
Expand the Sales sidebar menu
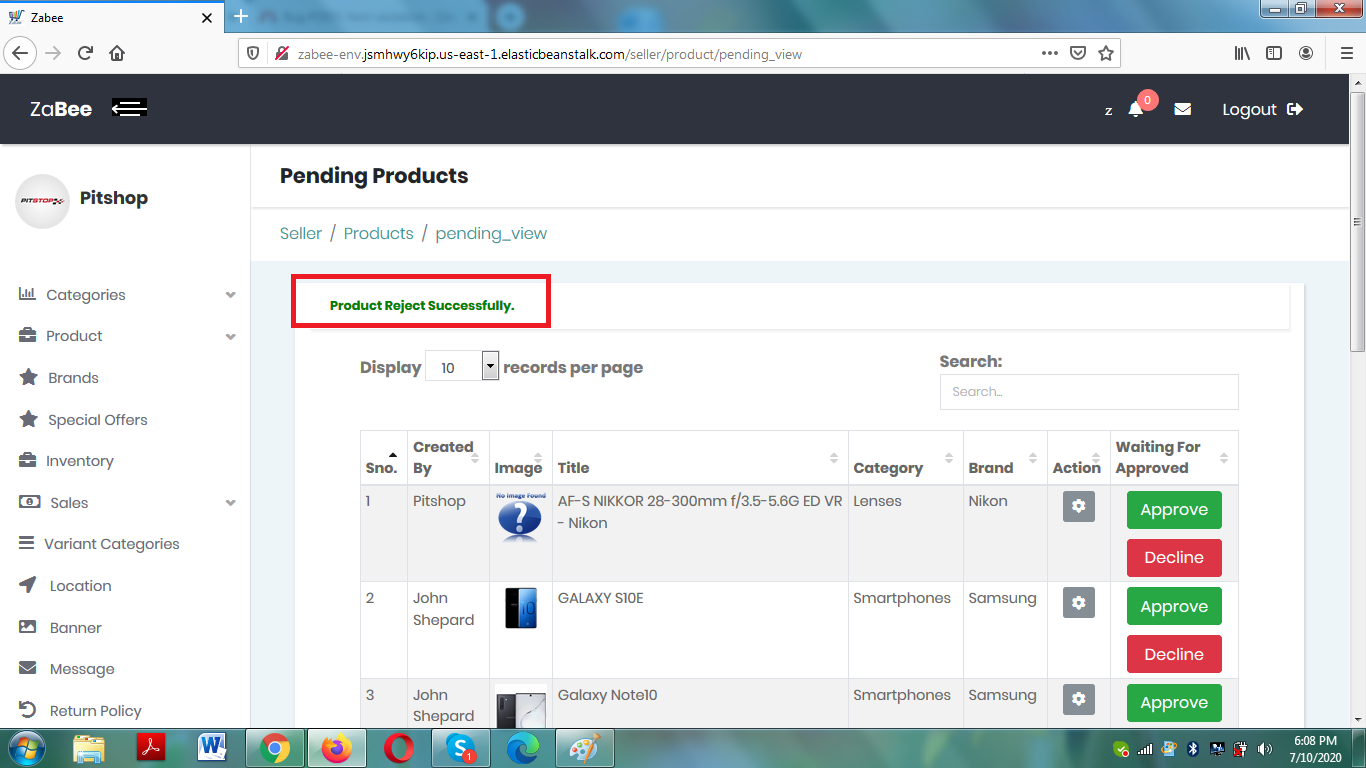coord(127,503)
